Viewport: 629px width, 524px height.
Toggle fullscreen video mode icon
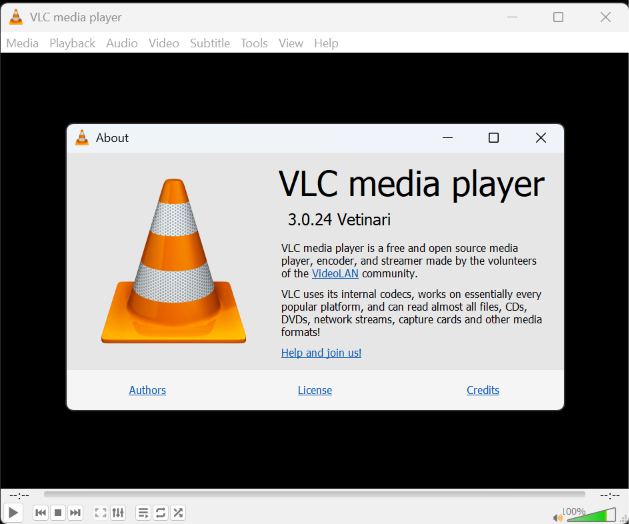(100, 512)
